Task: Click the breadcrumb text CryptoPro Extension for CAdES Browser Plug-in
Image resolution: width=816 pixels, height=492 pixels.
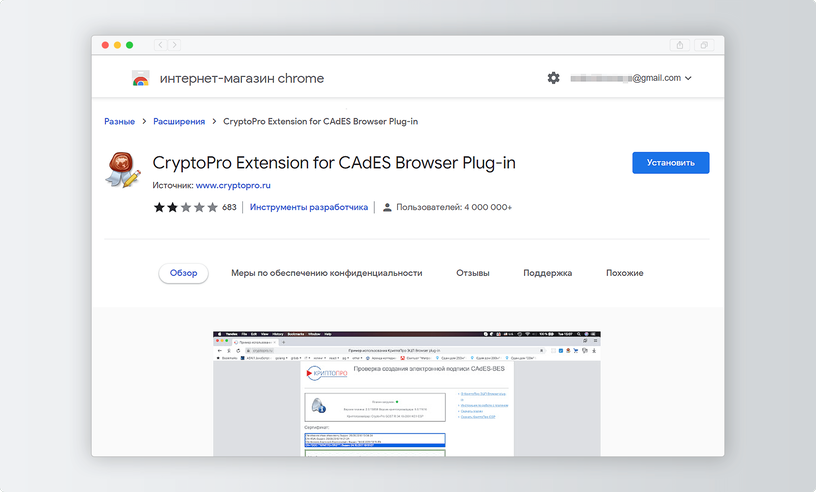Action: [x=320, y=121]
